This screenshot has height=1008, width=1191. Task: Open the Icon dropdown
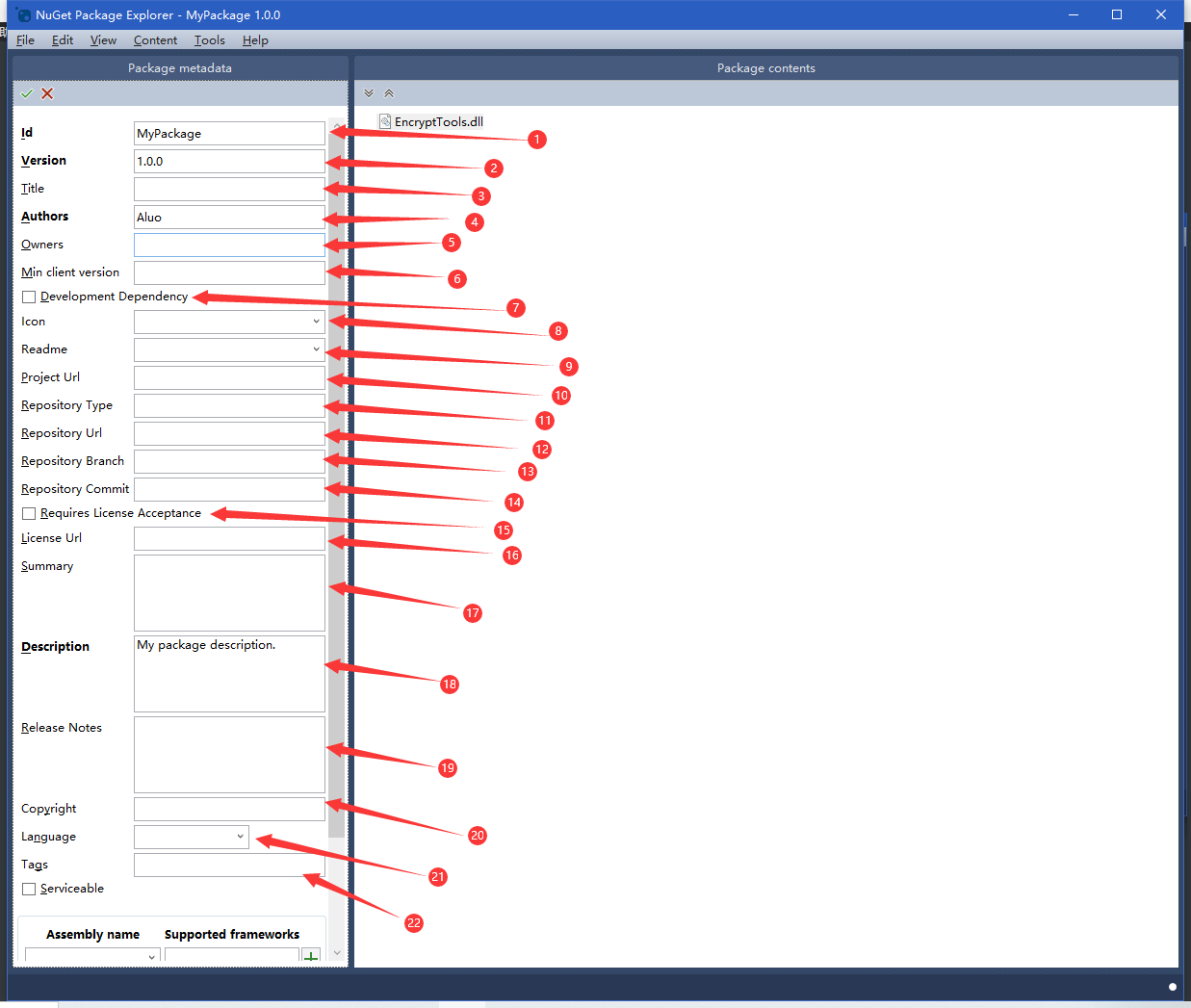(x=229, y=322)
